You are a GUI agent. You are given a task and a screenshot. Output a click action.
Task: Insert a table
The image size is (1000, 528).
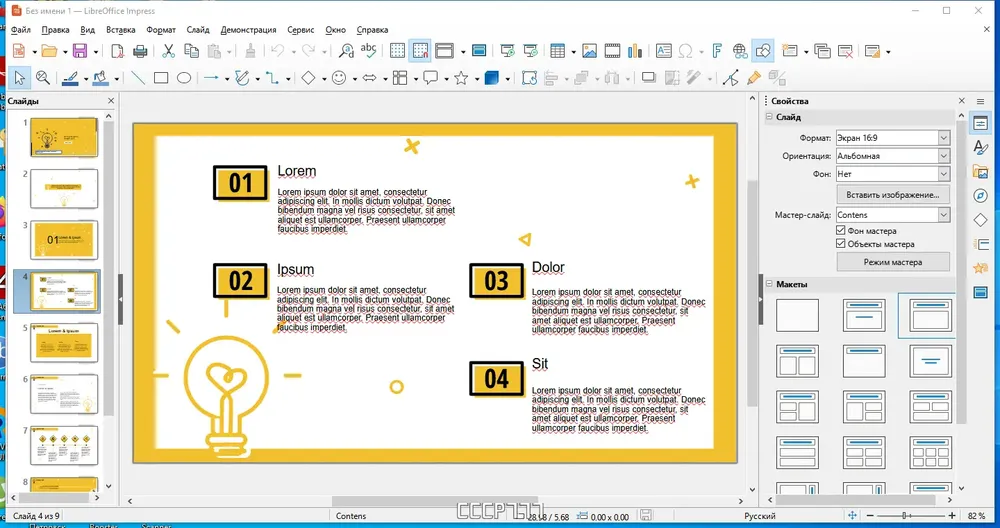[557, 51]
